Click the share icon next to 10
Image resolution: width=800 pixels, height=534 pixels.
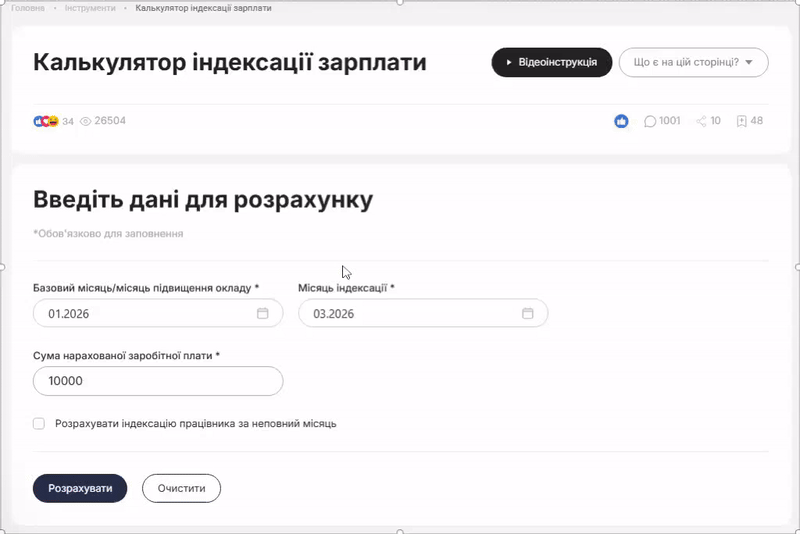pyautogui.click(x=701, y=121)
